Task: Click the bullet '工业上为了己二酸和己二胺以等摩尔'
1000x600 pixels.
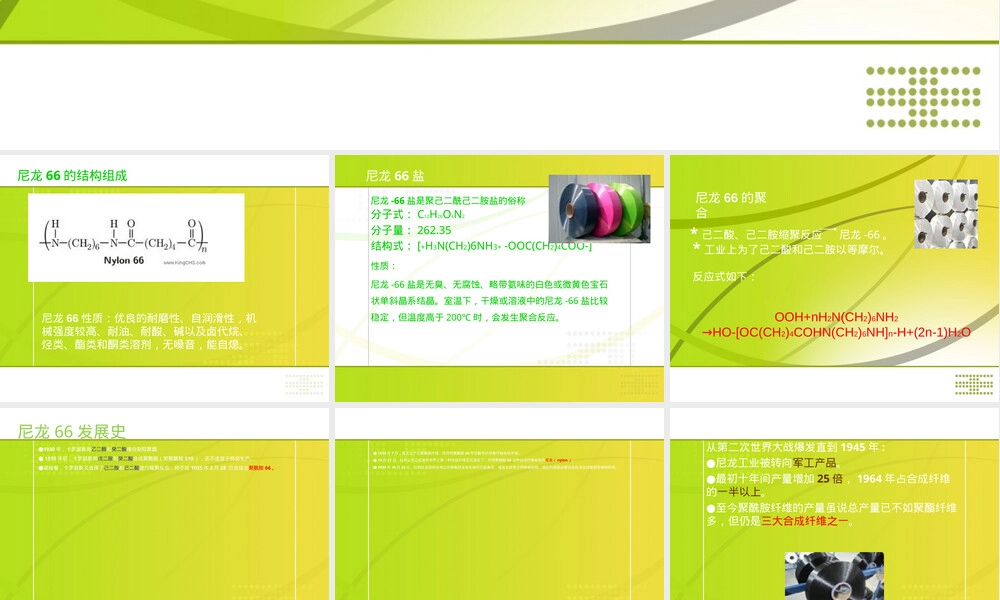Action: coord(790,249)
